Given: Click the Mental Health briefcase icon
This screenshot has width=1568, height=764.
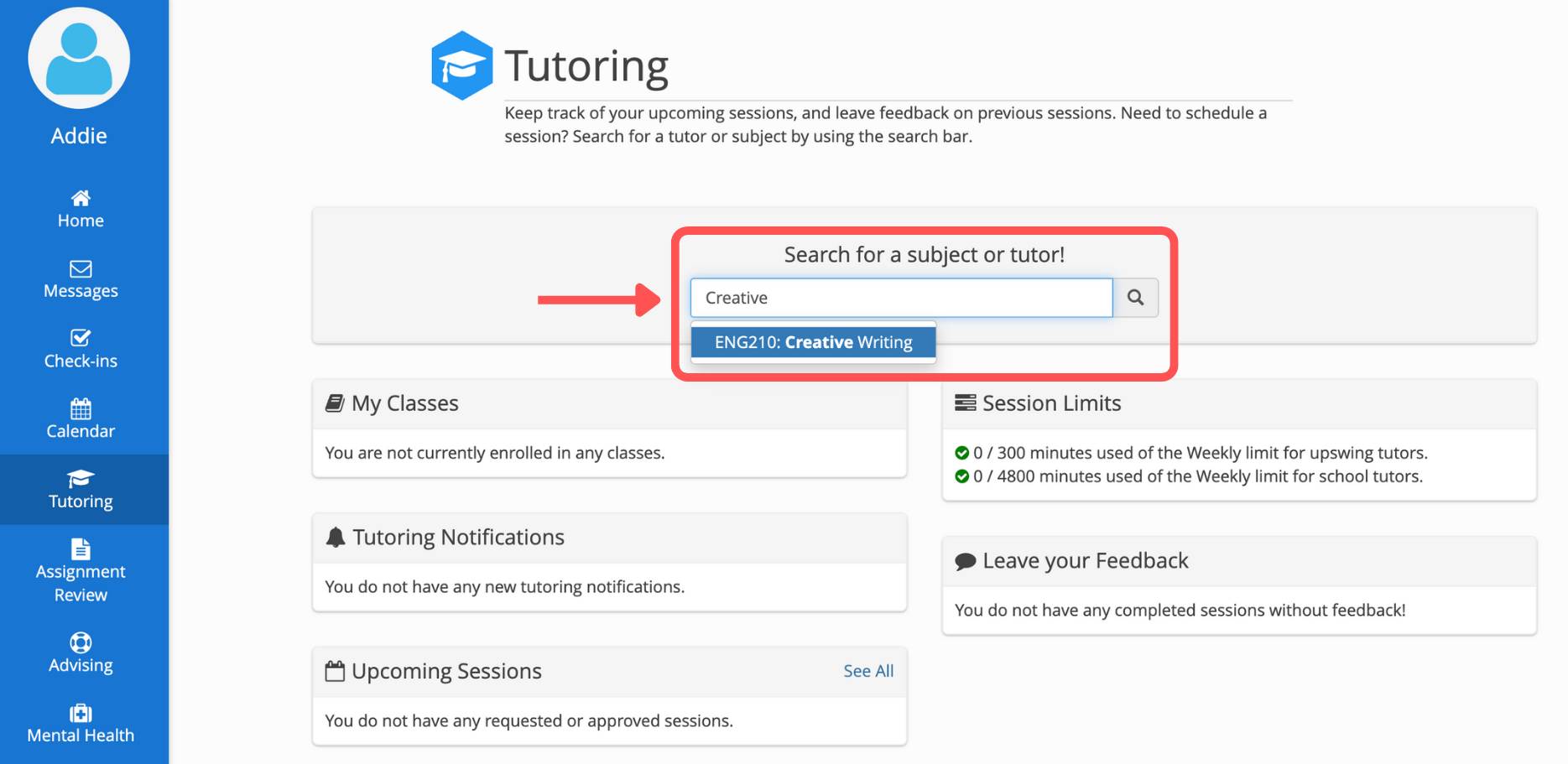Looking at the screenshot, I should pos(81,714).
